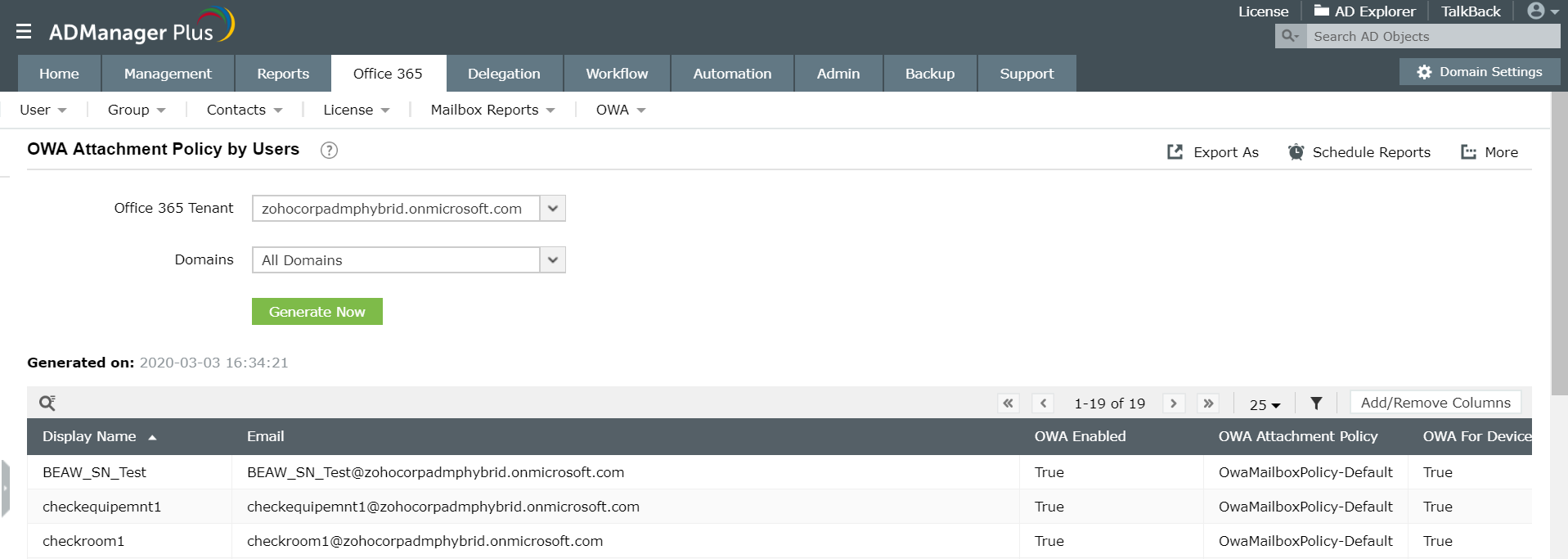Sort by Email column header
Viewport: 1568px width, 559px height.
(266, 436)
